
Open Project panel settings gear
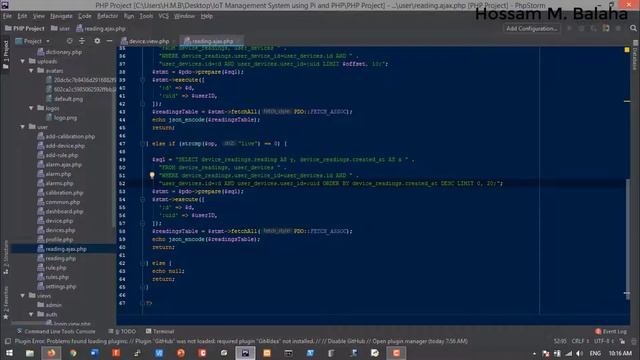click(97, 41)
